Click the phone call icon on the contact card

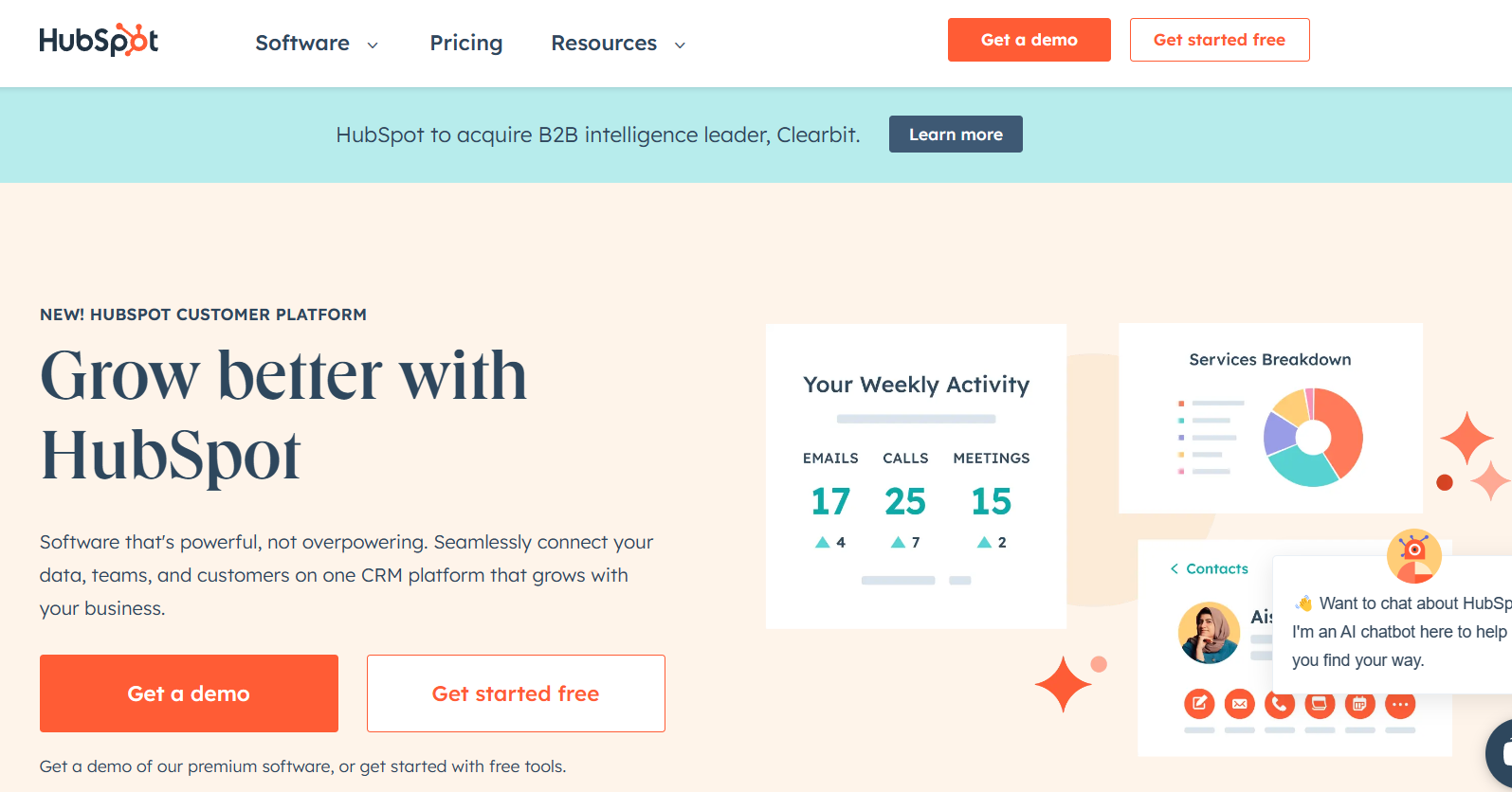click(x=1279, y=704)
